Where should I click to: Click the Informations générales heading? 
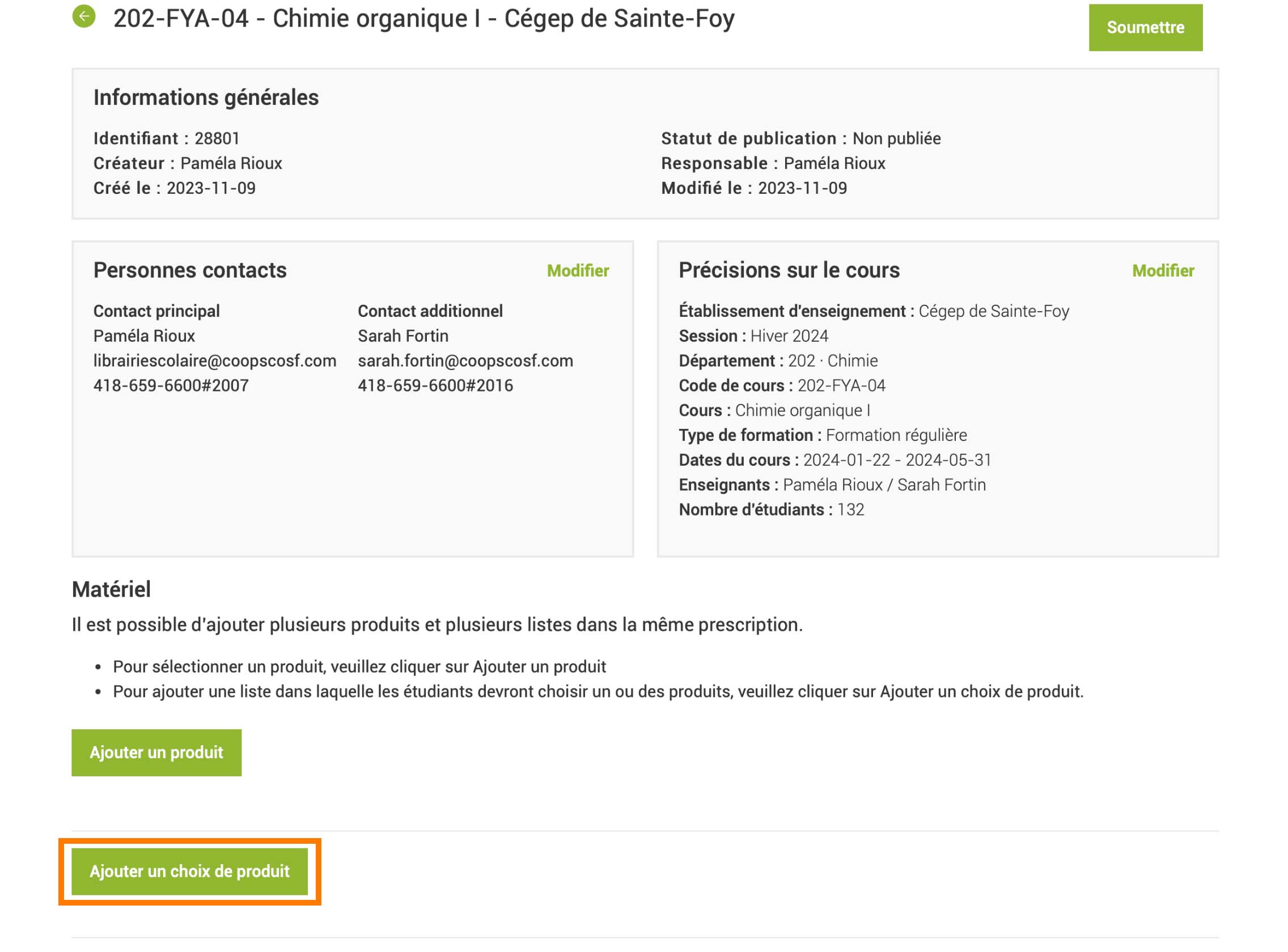pos(206,98)
